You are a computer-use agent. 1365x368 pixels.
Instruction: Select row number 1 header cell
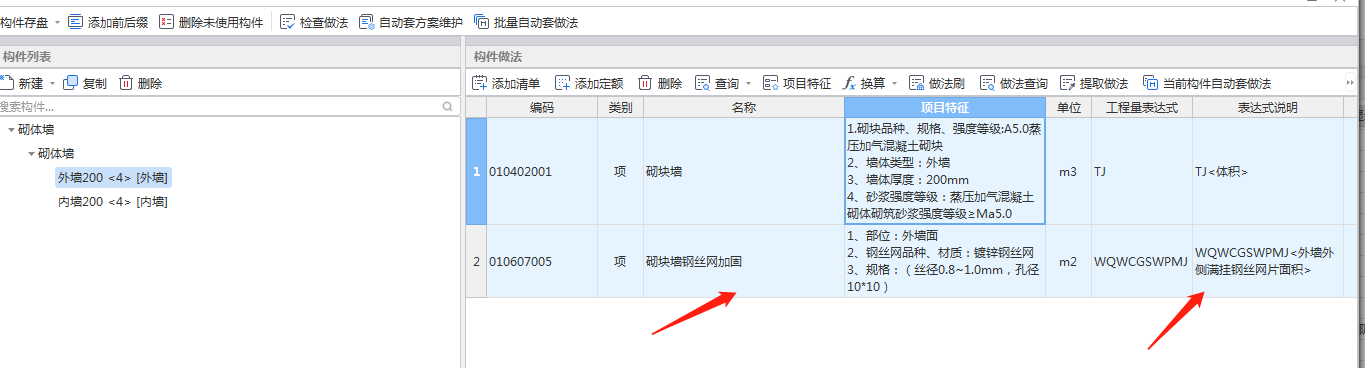(x=476, y=171)
